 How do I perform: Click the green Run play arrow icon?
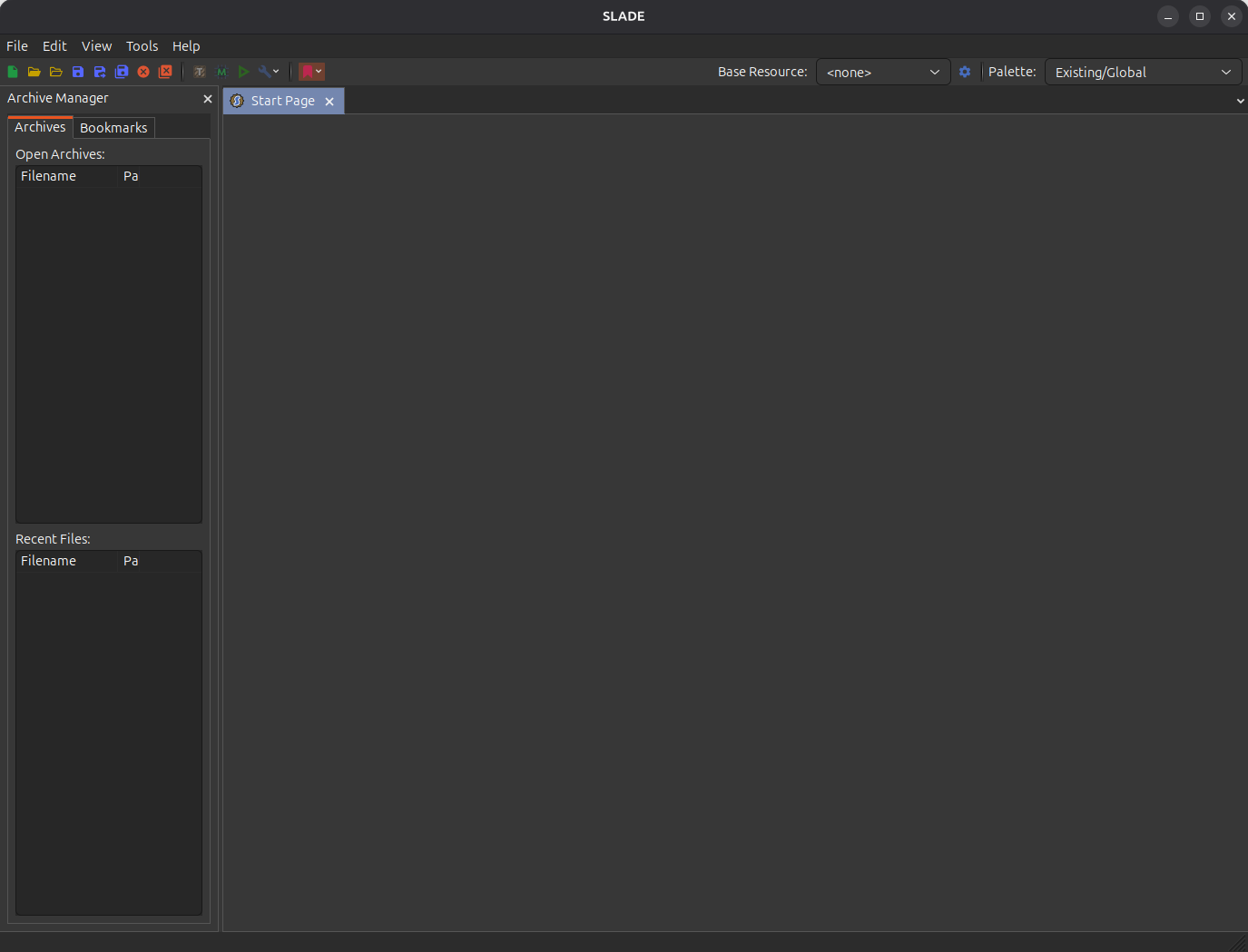coord(243,72)
